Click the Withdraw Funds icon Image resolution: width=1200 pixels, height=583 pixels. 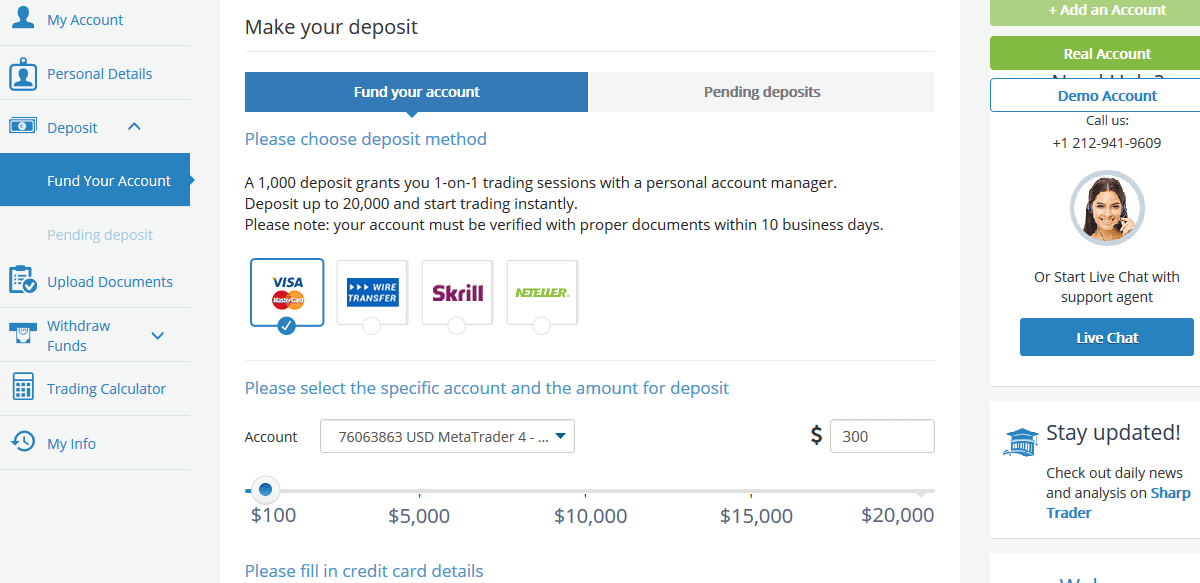pyautogui.click(x=23, y=334)
